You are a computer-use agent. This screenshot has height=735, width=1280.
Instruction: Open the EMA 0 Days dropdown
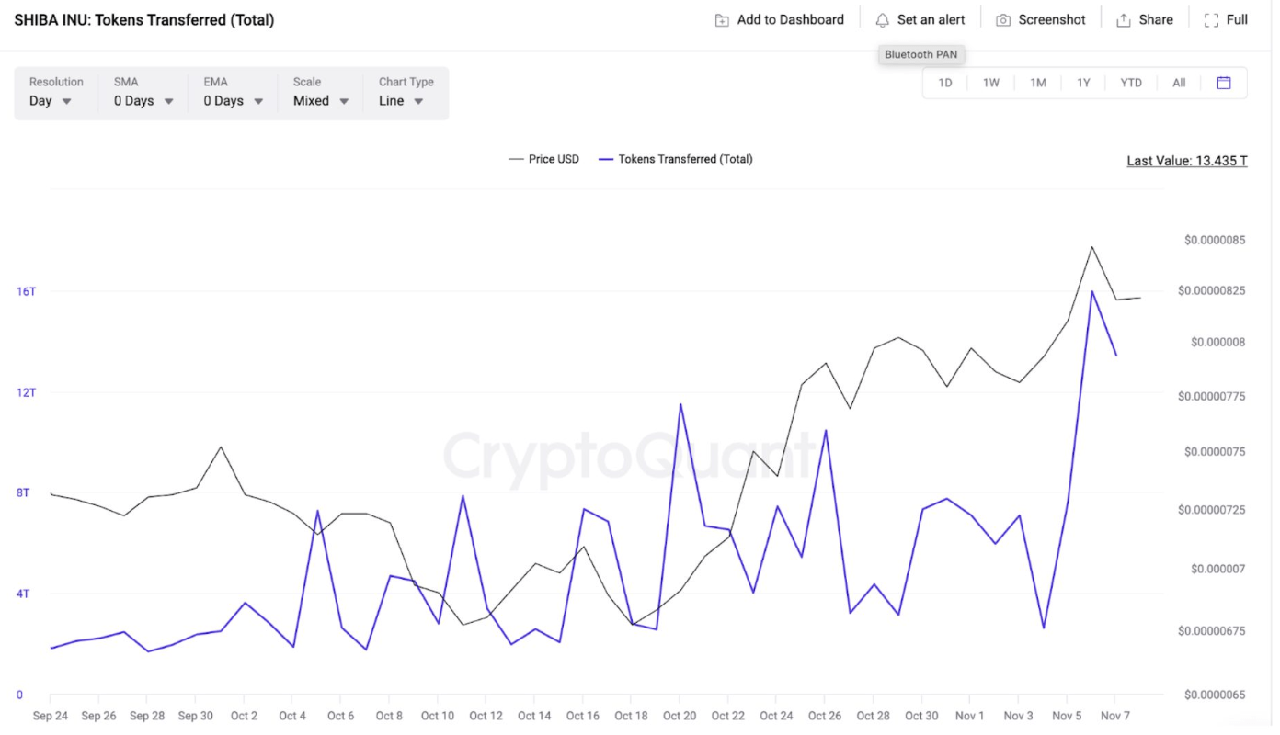tap(234, 92)
